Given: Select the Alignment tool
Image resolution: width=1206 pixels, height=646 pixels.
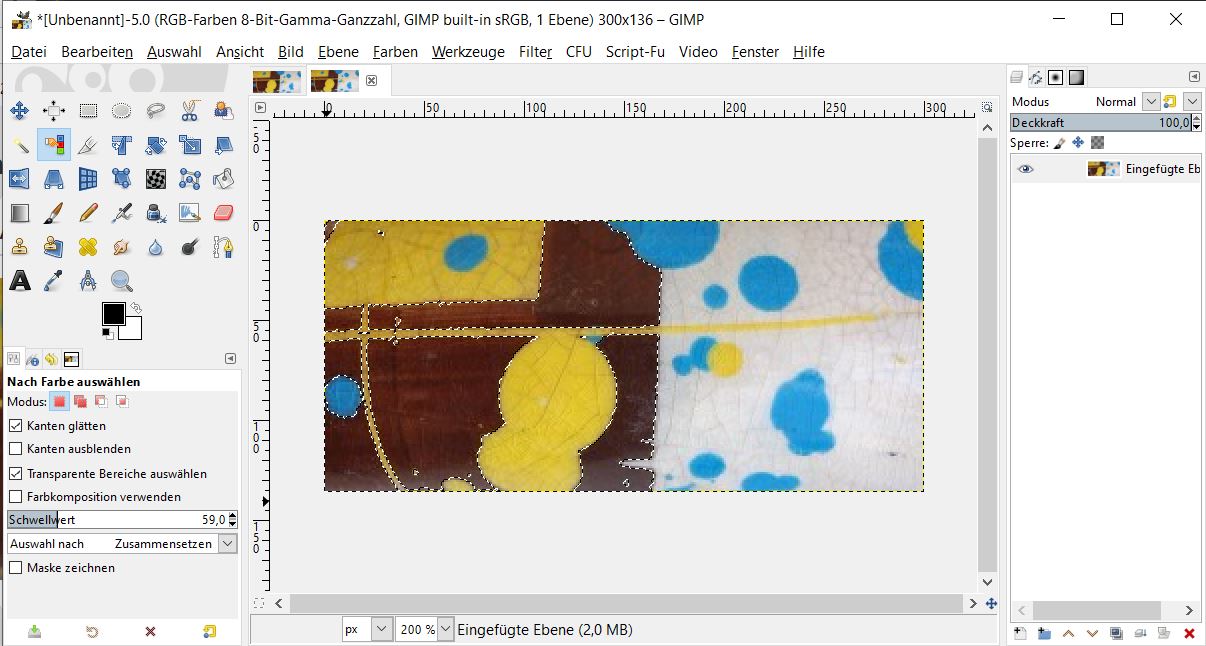Looking at the screenshot, I should (x=53, y=111).
